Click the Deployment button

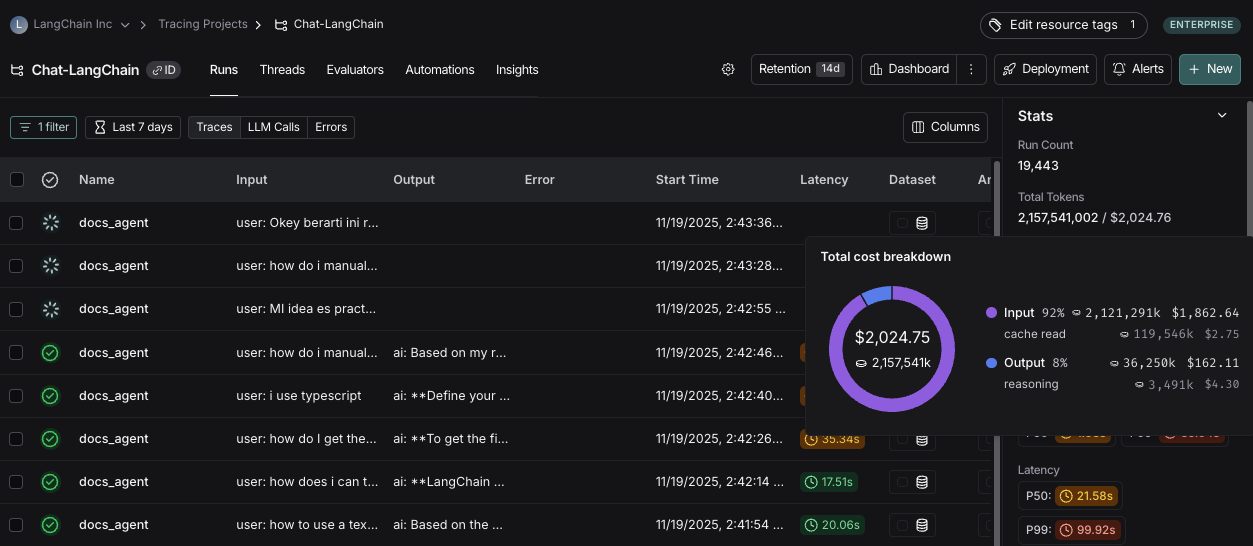point(1045,69)
